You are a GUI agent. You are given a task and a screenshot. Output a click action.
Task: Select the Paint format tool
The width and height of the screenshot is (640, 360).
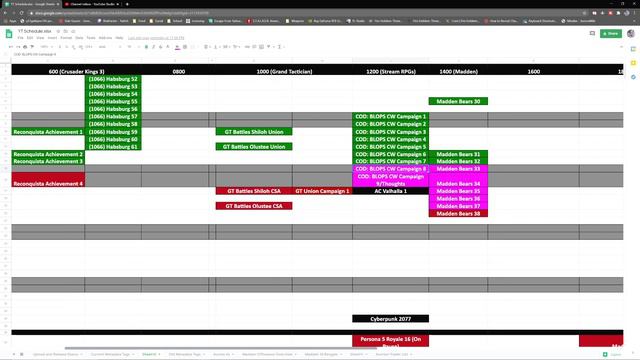[x=32, y=47]
